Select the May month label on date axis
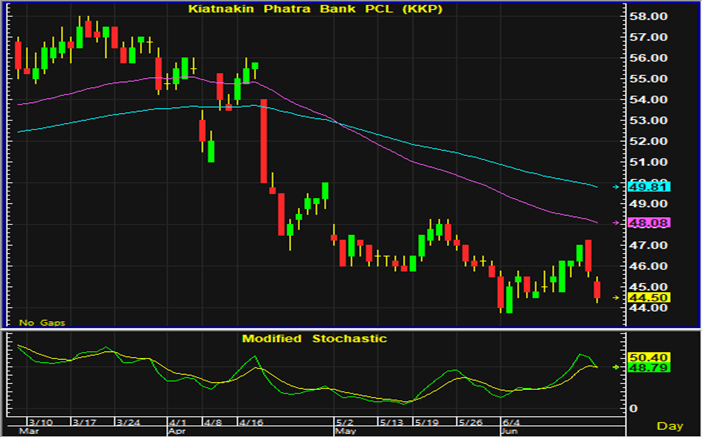Viewport: 703px width, 438px height. (346, 431)
